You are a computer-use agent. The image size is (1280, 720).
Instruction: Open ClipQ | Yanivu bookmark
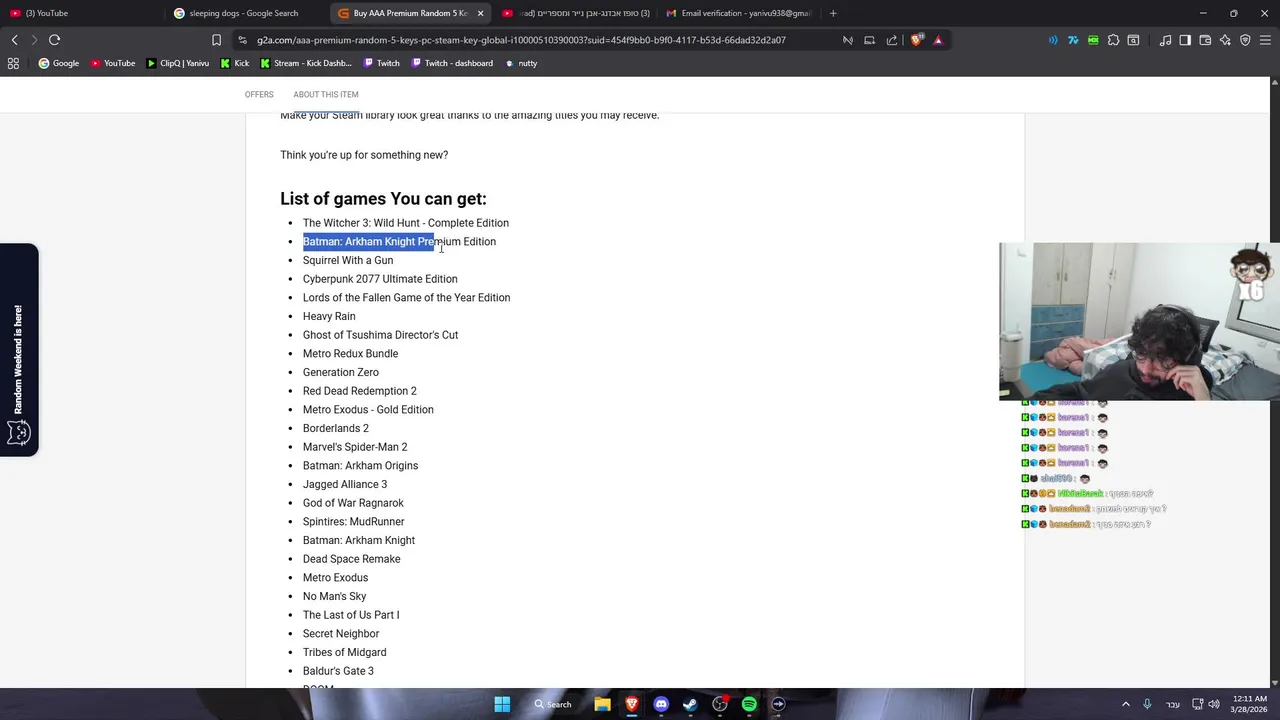(178, 63)
